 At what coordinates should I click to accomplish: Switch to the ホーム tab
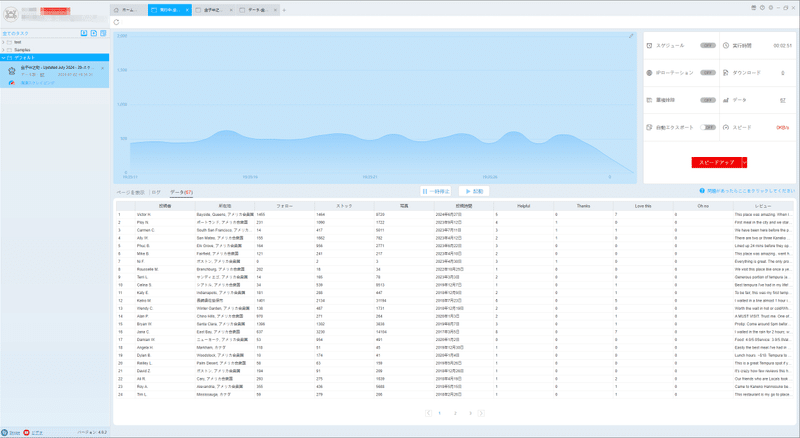[129, 10]
